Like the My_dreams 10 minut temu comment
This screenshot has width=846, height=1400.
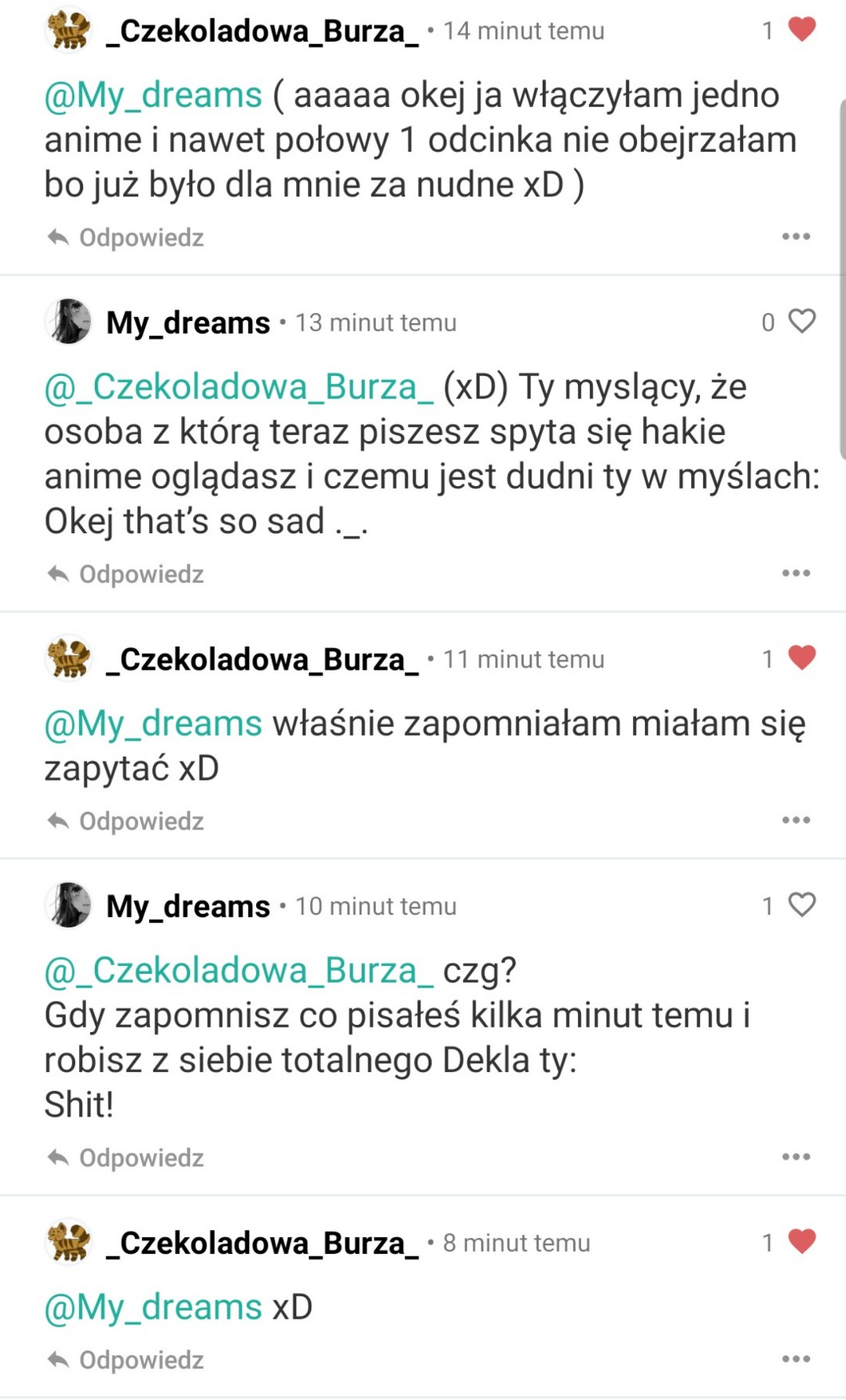click(801, 904)
